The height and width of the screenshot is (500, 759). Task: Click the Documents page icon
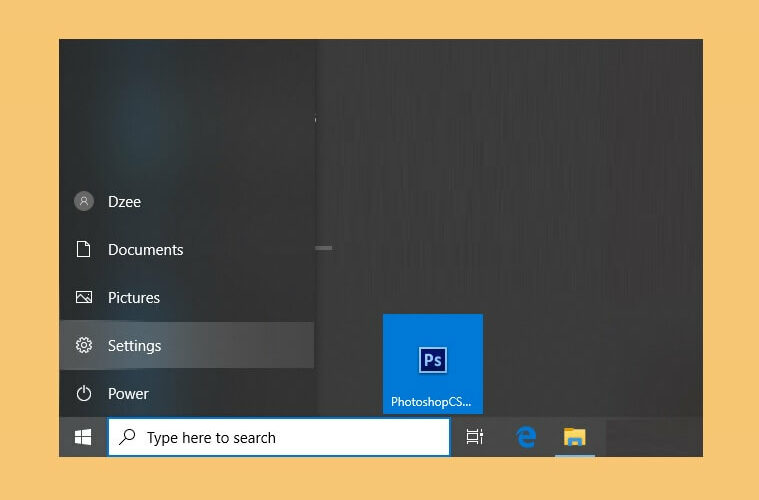coord(84,249)
